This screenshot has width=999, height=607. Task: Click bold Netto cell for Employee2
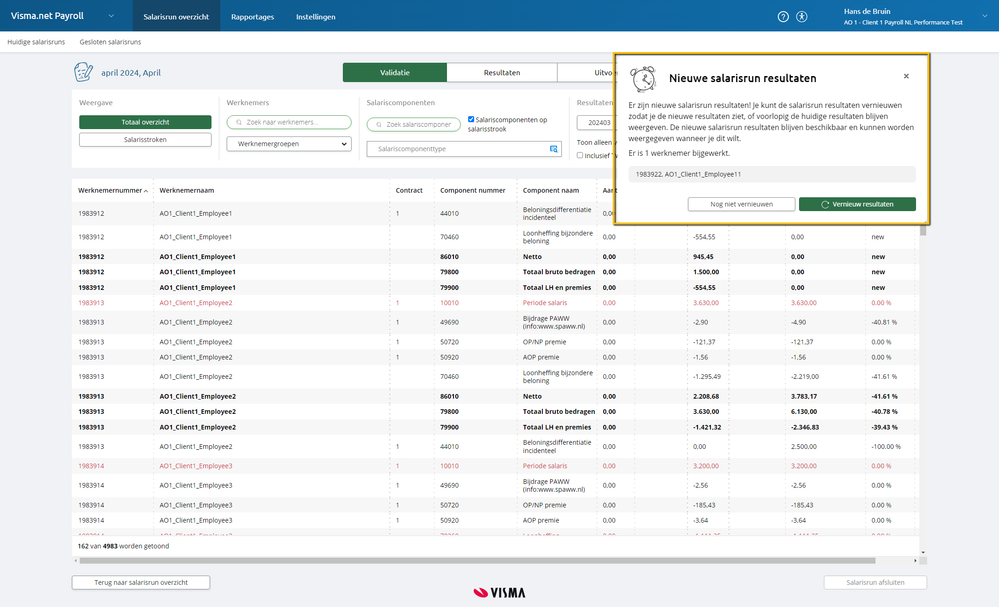tap(532, 396)
